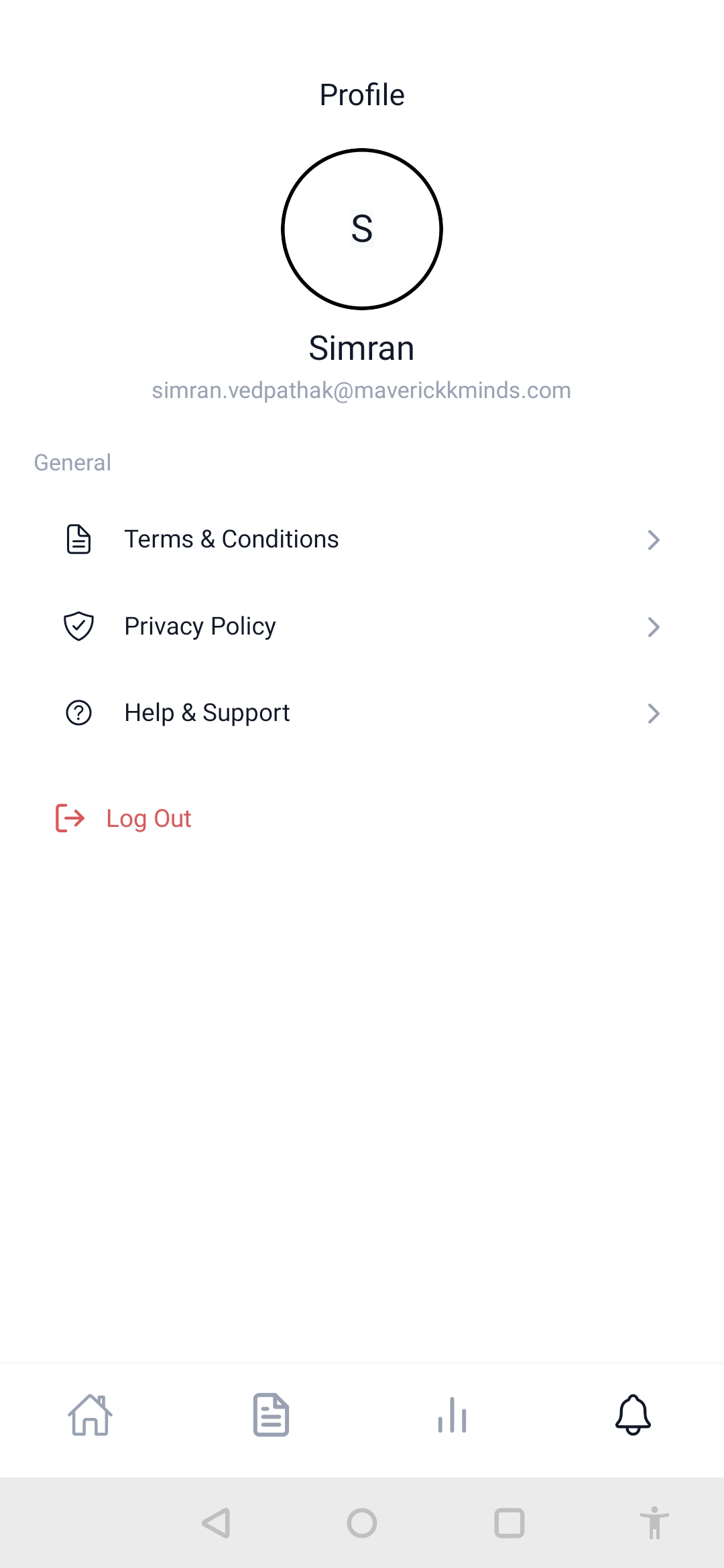Expand Privacy Policy chevron arrow
Viewport: 724px width, 1568px height.
(x=654, y=627)
